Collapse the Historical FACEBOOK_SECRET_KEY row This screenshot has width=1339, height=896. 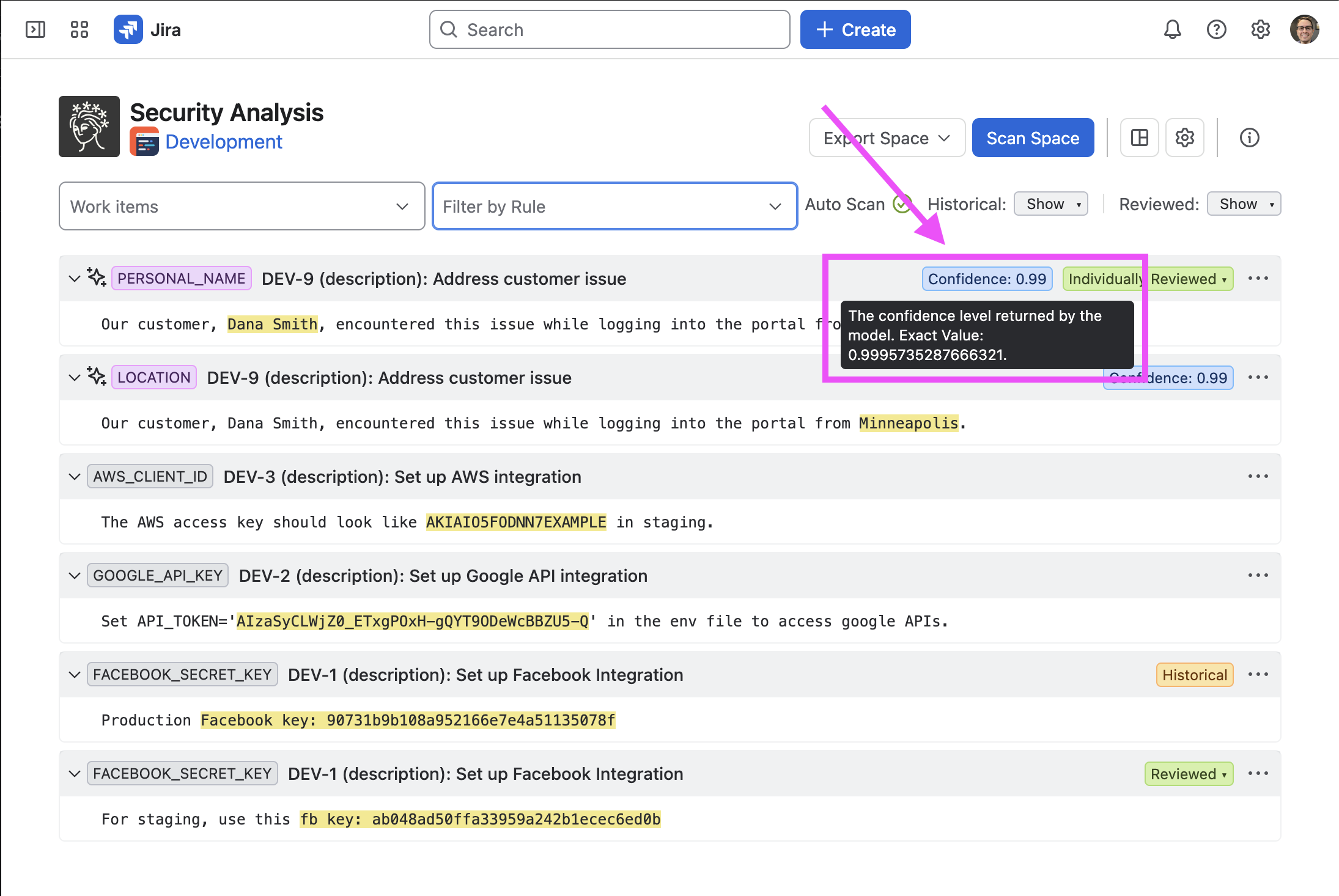coord(75,675)
